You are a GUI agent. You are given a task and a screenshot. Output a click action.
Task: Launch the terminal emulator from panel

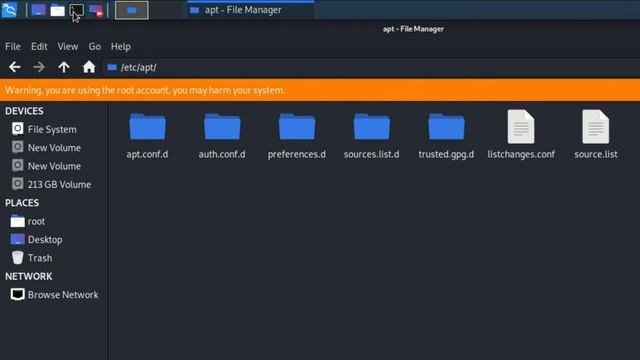(x=76, y=10)
